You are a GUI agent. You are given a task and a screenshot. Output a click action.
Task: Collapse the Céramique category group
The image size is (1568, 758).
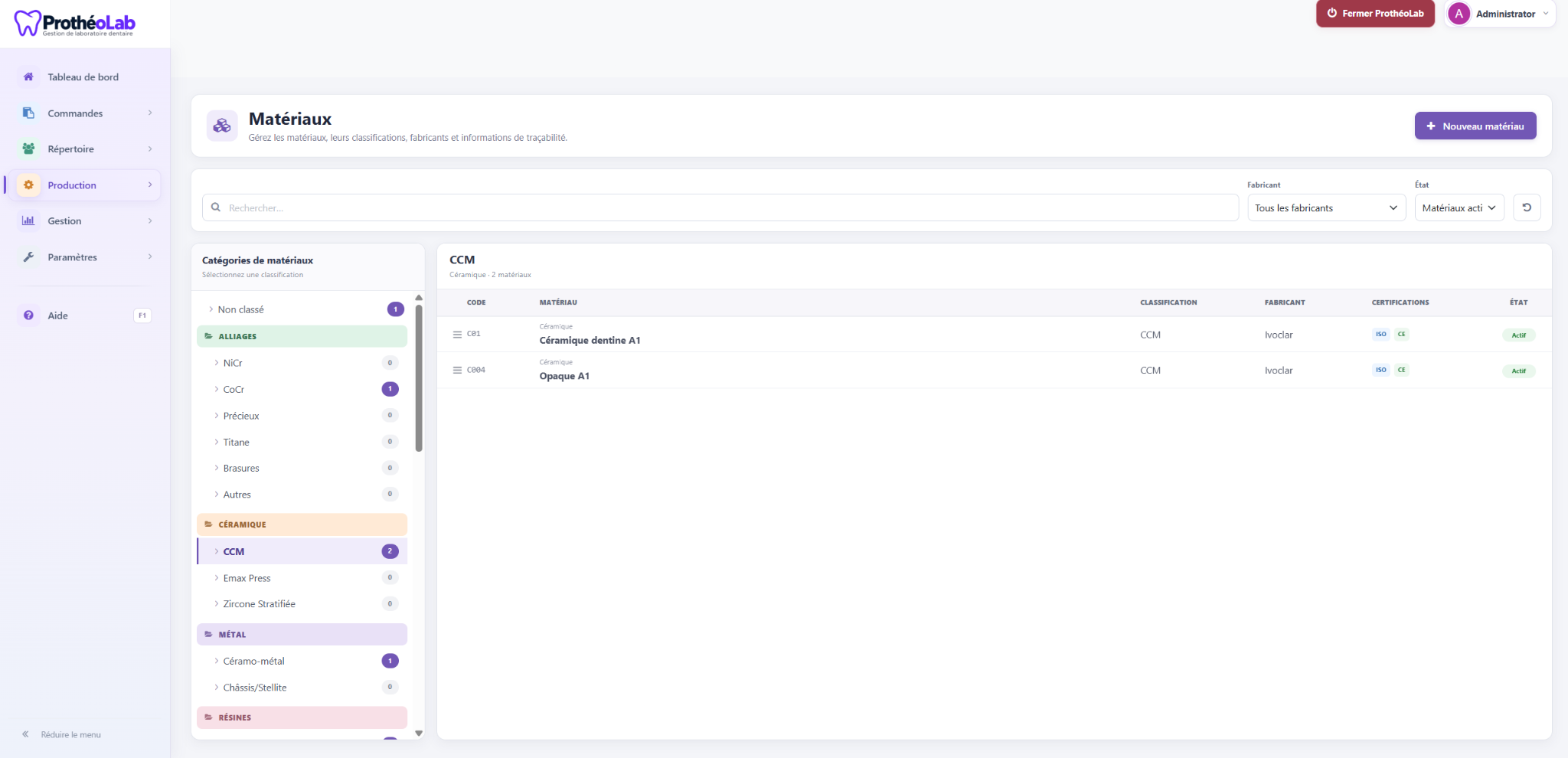(302, 524)
